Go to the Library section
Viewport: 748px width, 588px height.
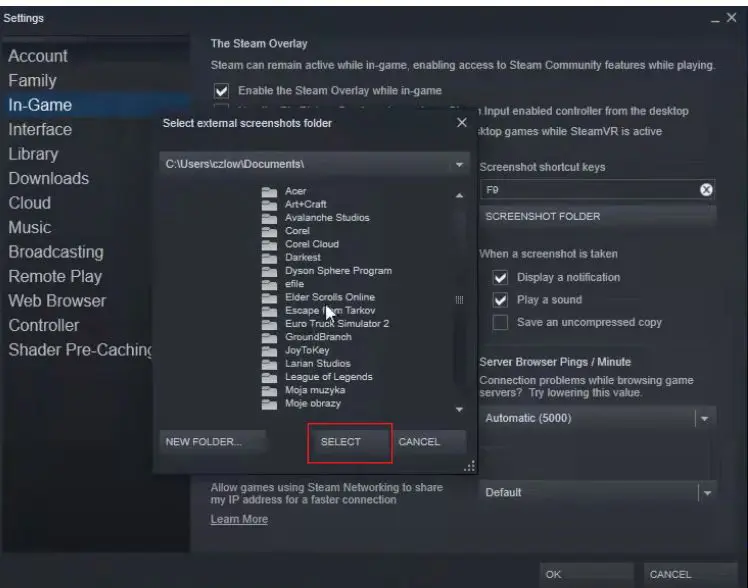[33, 154]
